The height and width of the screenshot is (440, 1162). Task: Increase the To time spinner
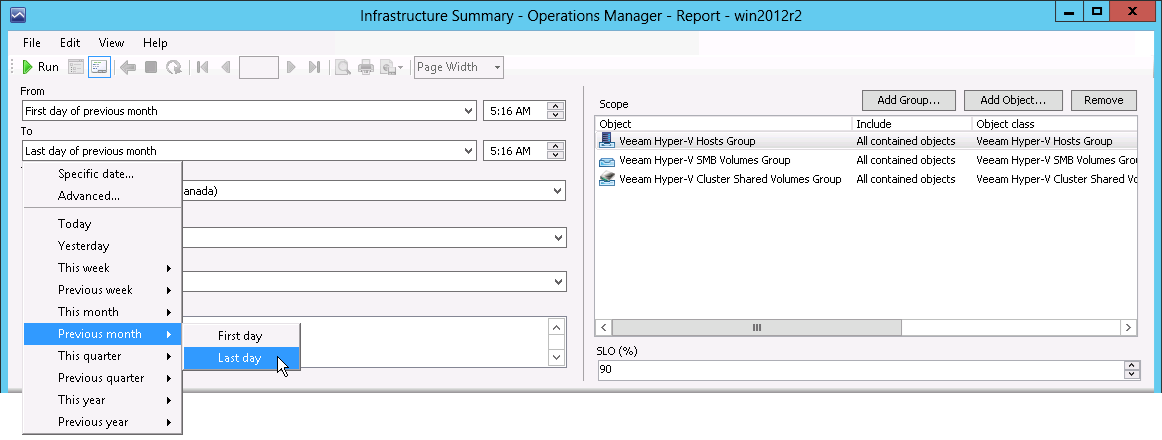(556, 147)
